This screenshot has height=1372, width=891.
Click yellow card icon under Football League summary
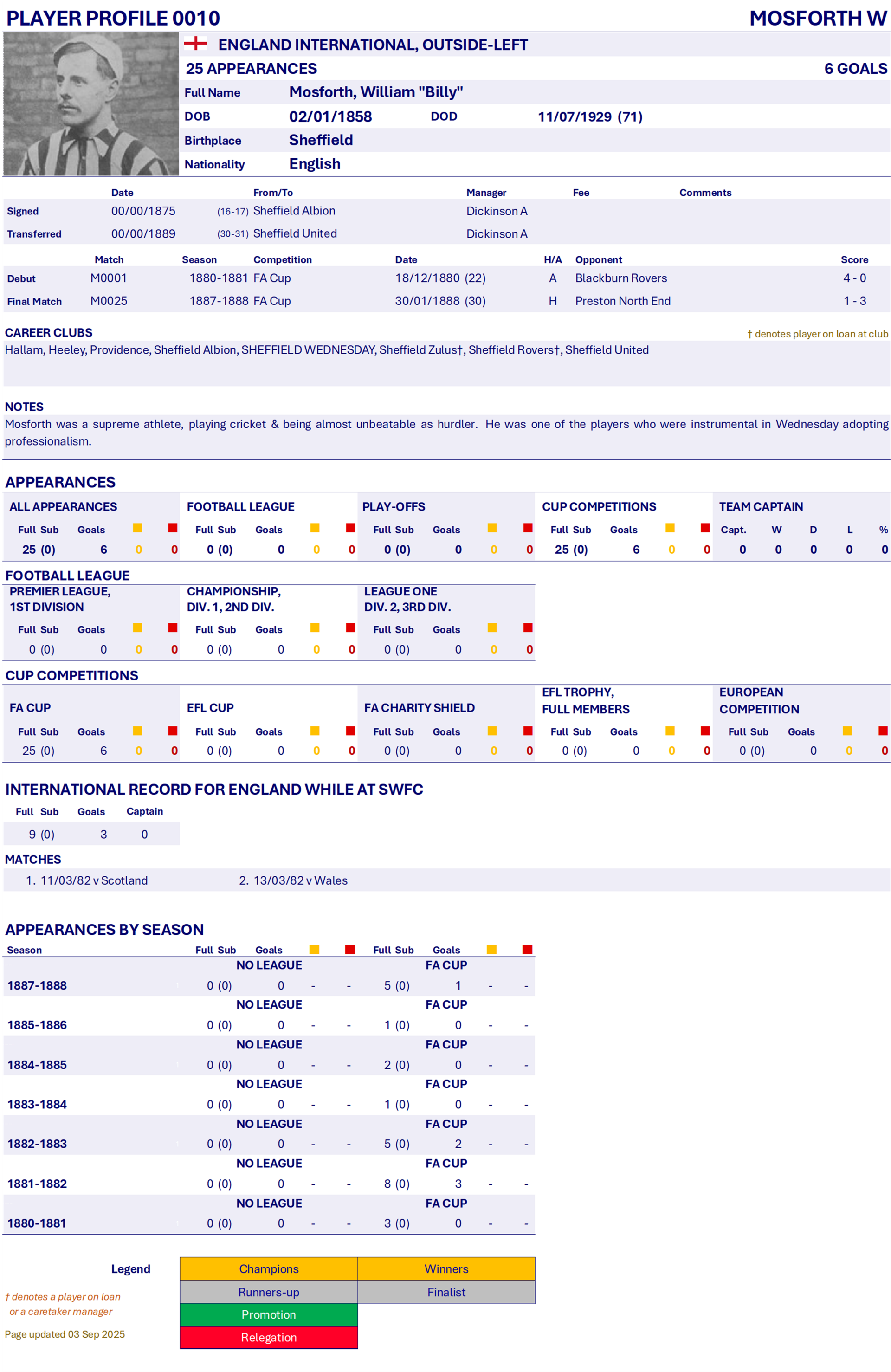[x=315, y=528]
